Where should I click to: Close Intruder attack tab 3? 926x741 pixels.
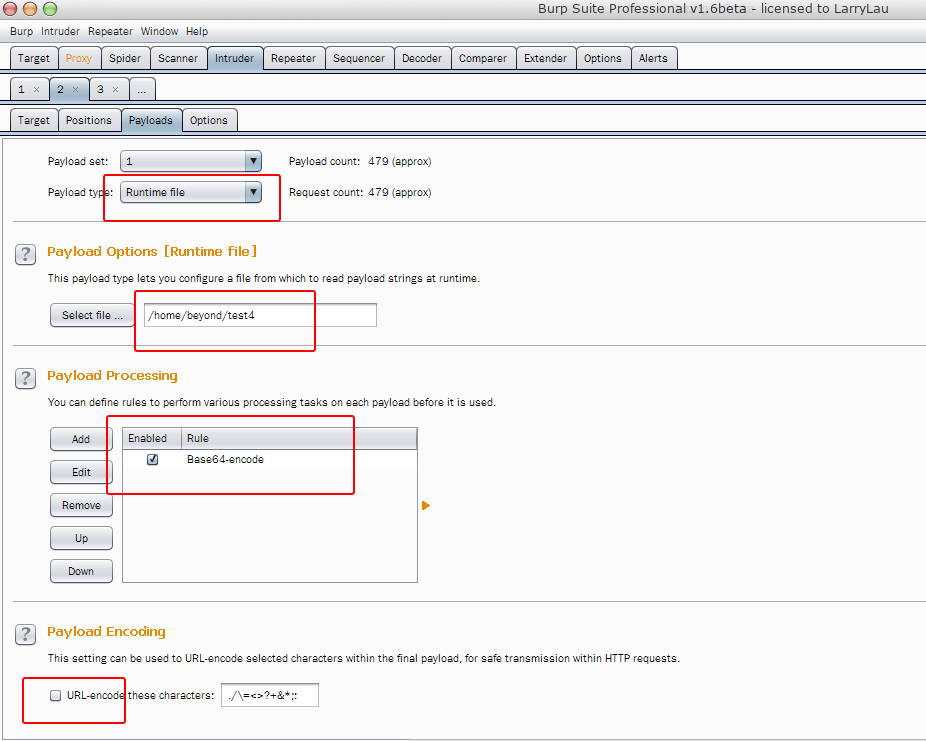116,90
